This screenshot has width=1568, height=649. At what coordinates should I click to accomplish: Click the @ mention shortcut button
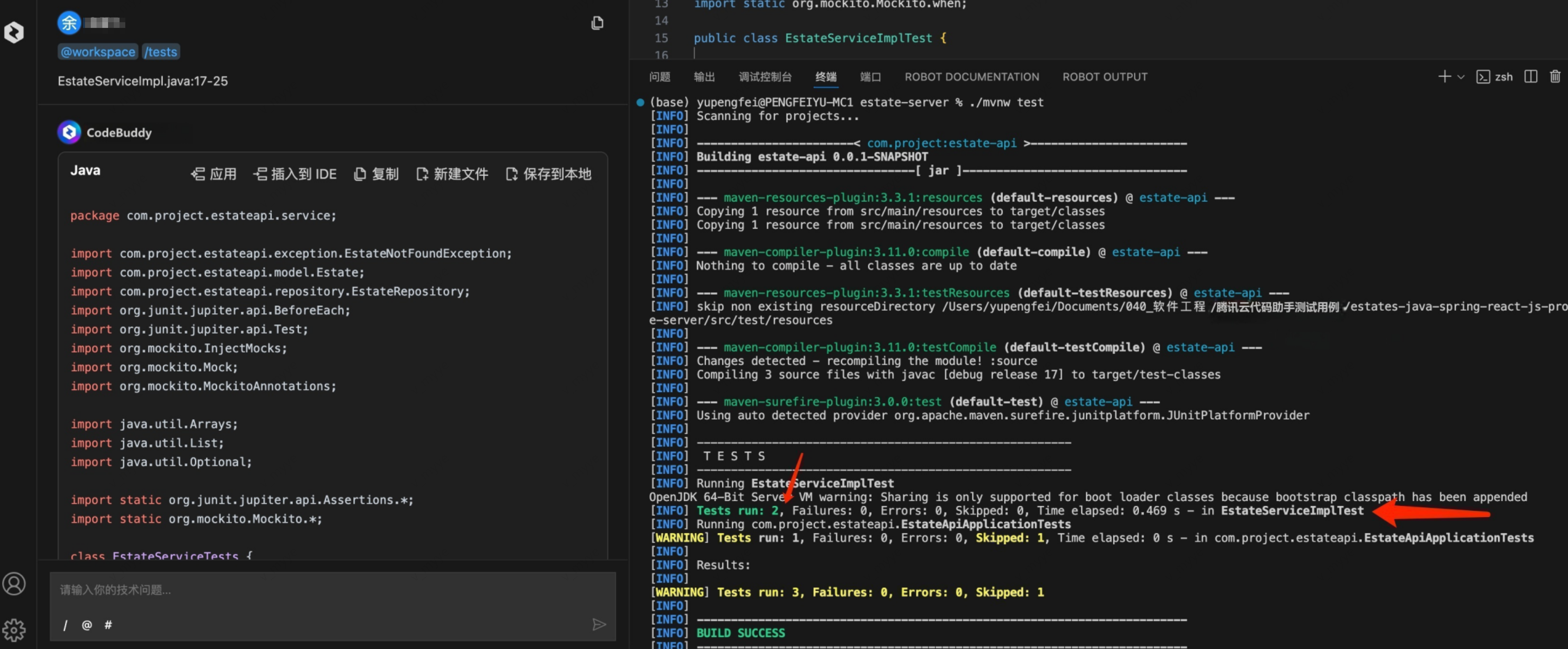coord(86,625)
